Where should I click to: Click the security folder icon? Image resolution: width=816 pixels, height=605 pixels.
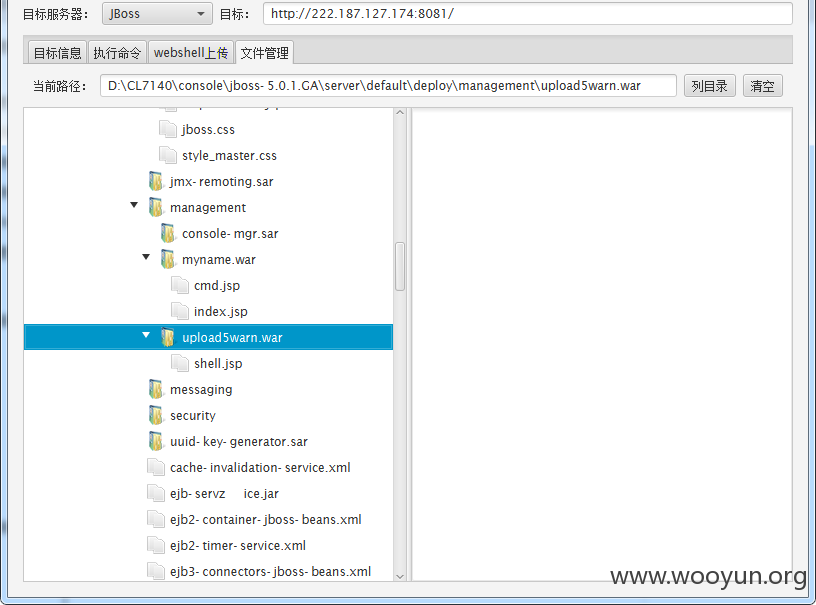[x=156, y=415]
